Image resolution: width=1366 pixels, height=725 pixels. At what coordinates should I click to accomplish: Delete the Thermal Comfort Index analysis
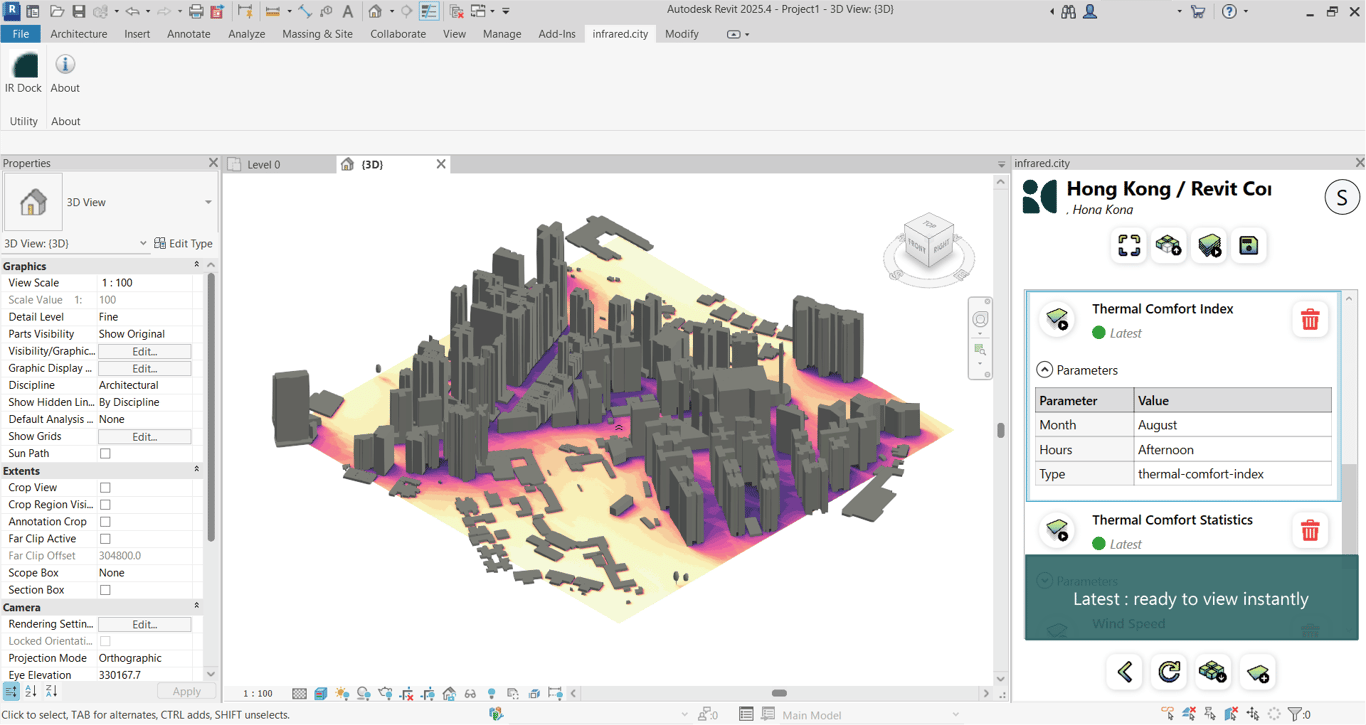click(x=1309, y=320)
